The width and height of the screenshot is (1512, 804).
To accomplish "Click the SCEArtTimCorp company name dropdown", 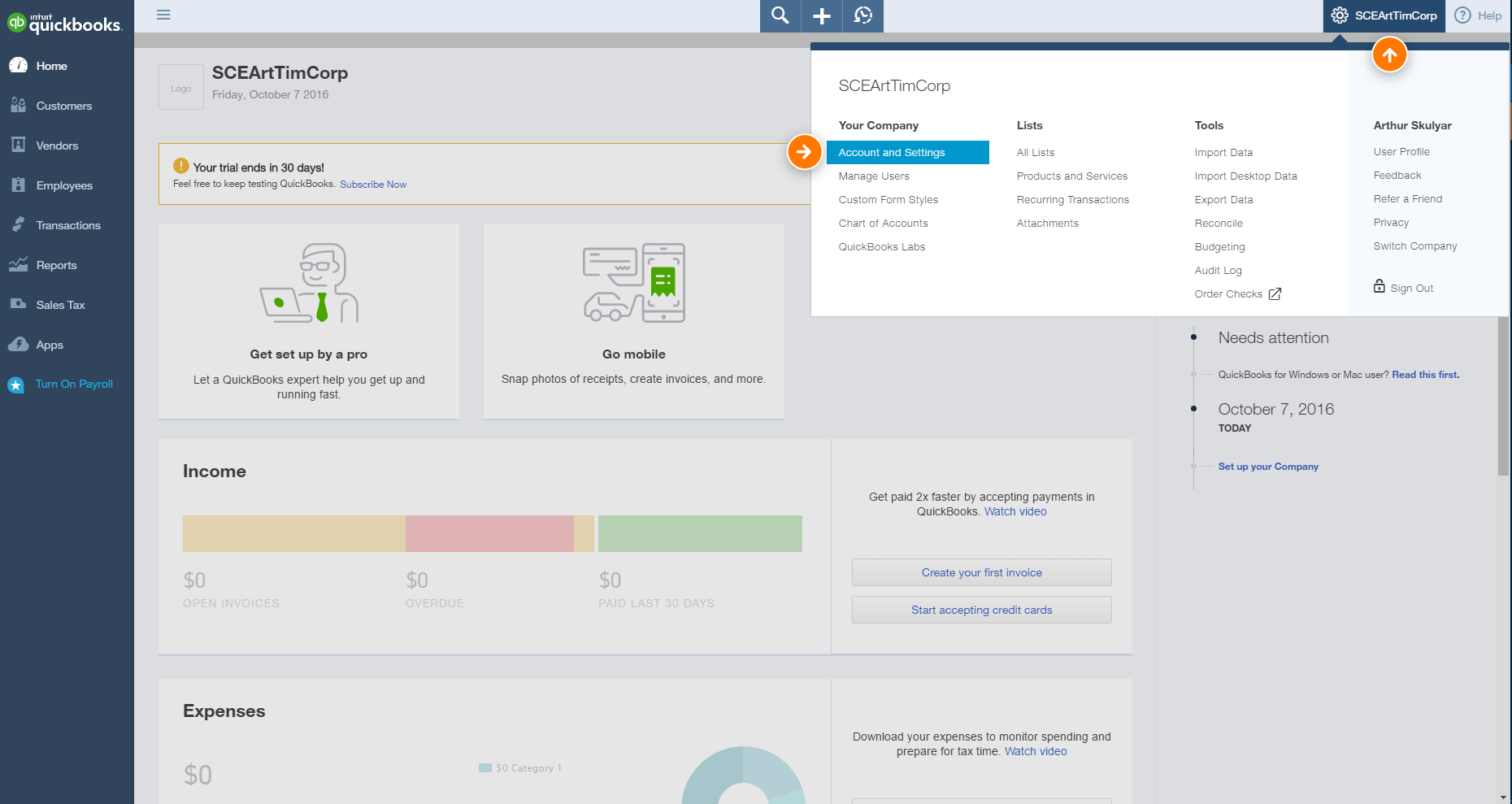I will tap(1384, 15).
